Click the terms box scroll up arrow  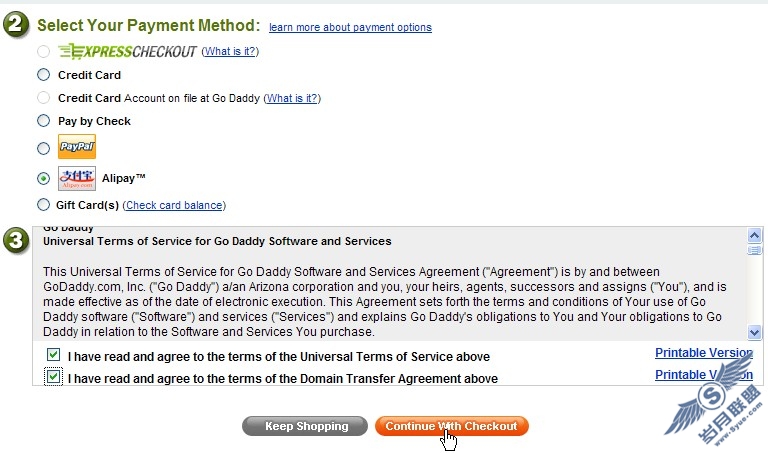(x=755, y=235)
